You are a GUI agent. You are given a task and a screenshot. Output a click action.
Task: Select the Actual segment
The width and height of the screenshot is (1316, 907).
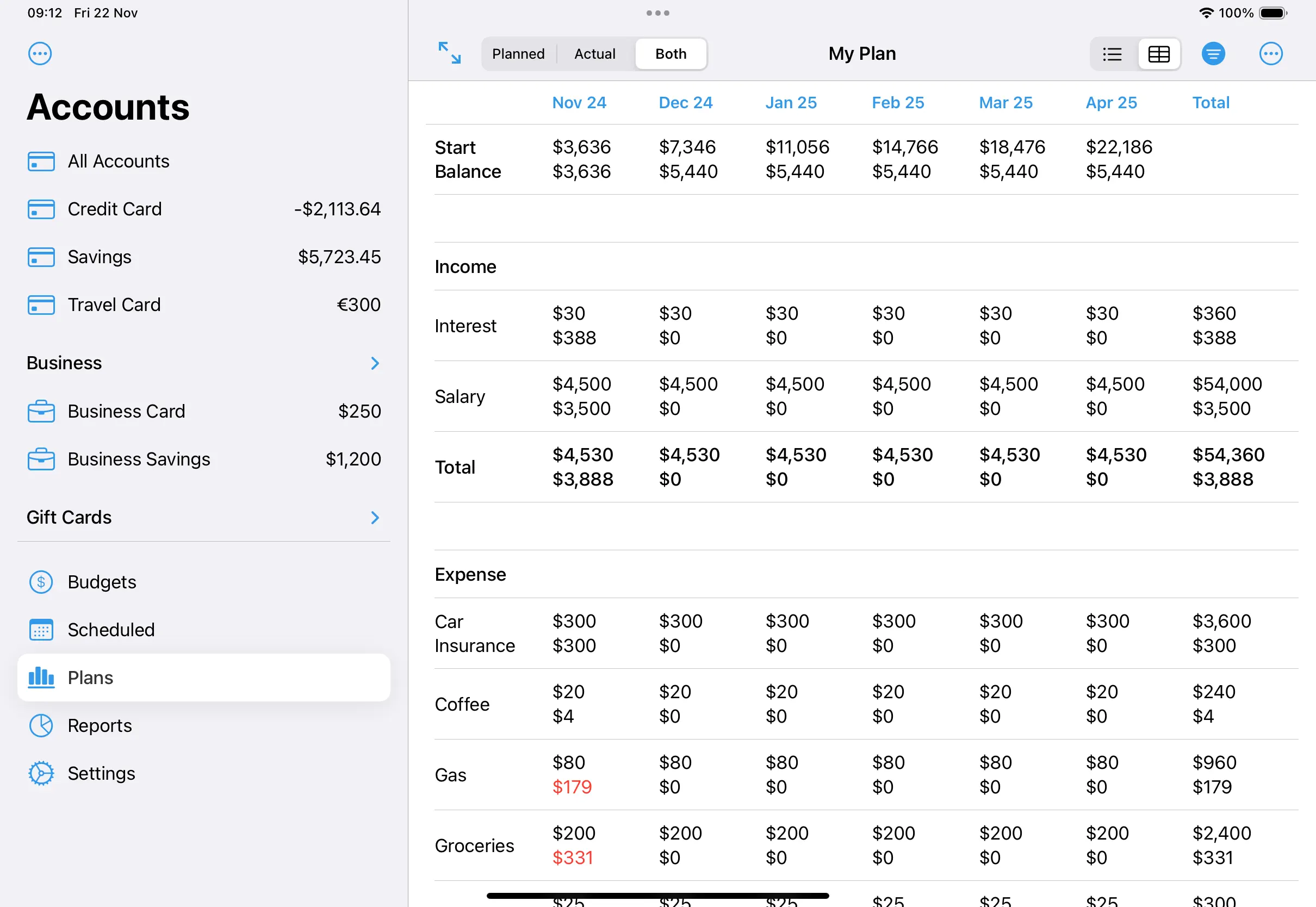(x=594, y=54)
